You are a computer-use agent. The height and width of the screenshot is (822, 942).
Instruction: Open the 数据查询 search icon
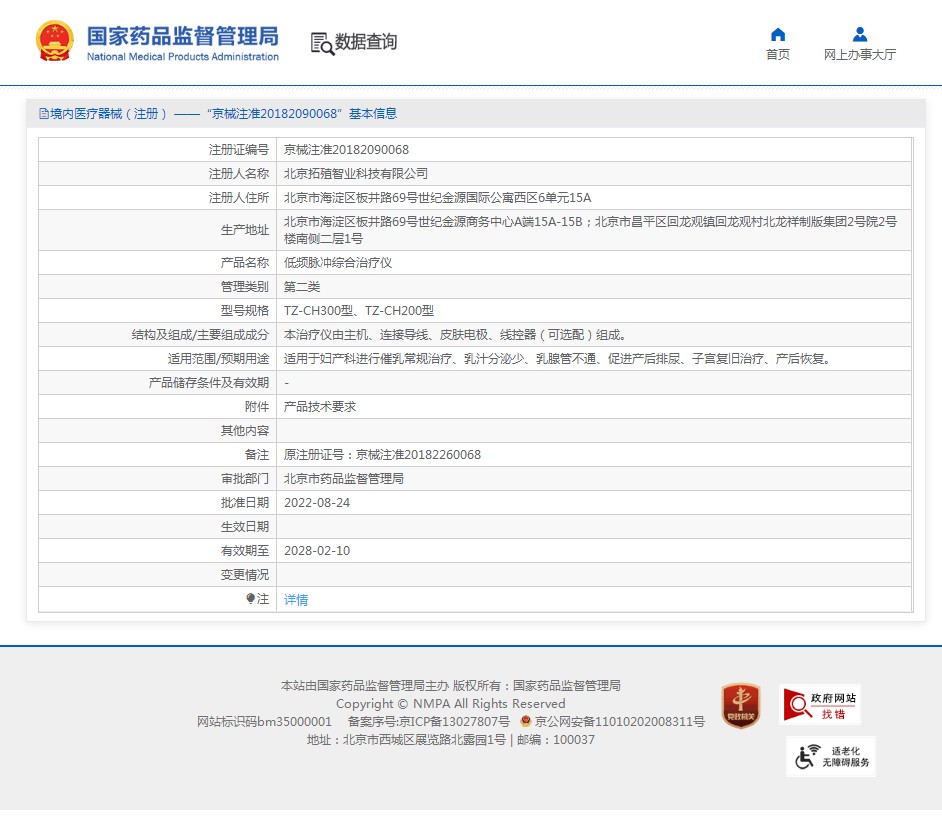(322, 43)
